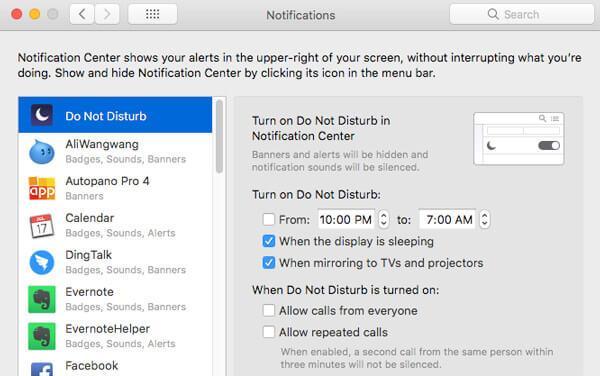Screen dimensions: 600x376
Task: Click the Facebook app icon
Action: tap(42, 369)
